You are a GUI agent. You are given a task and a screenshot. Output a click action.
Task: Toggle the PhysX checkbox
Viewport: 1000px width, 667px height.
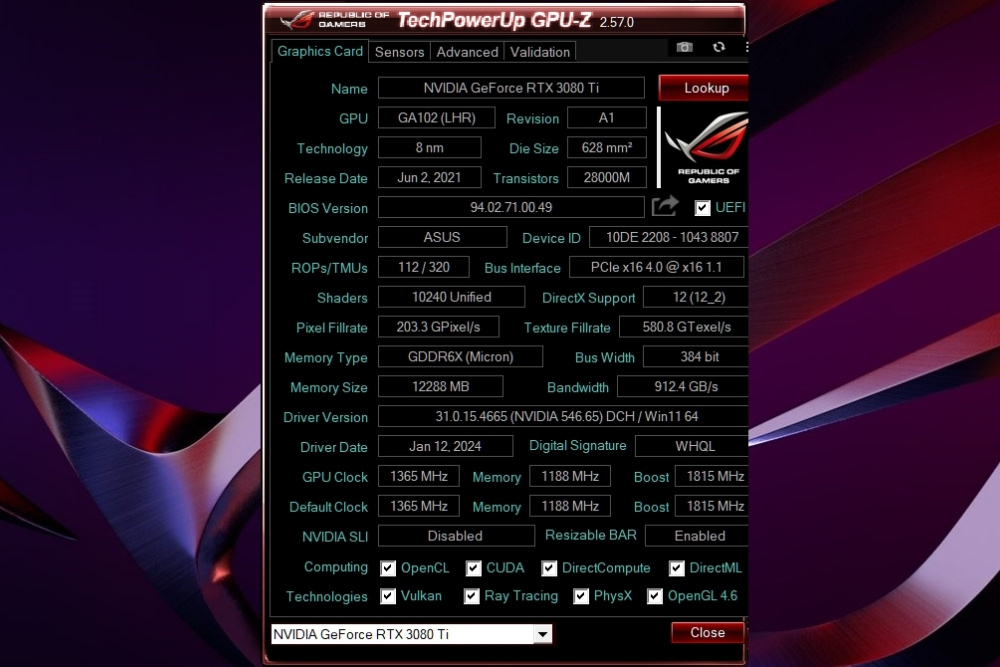[580, 596]
